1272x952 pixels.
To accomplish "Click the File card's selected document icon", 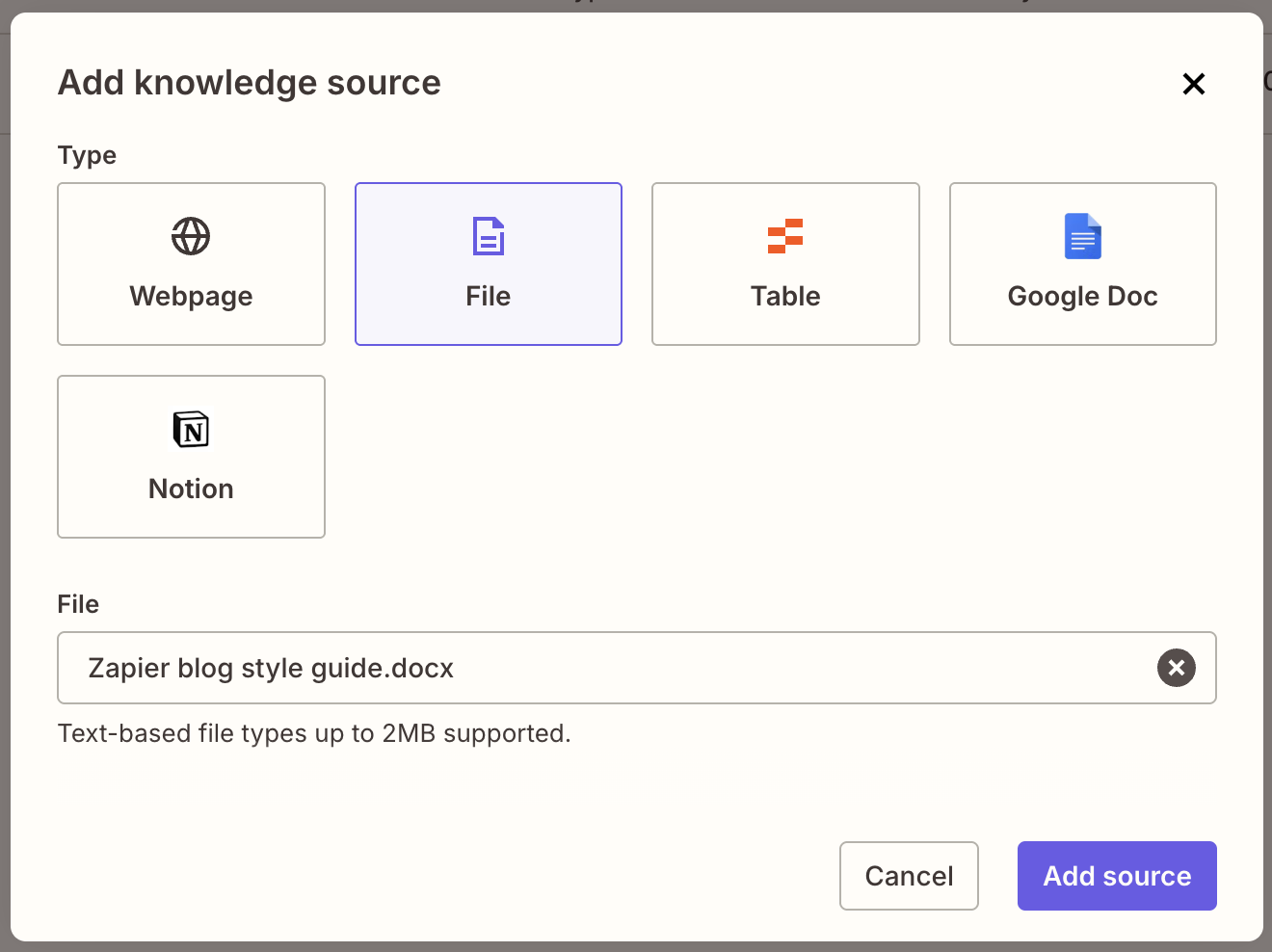I will [488, 235].
